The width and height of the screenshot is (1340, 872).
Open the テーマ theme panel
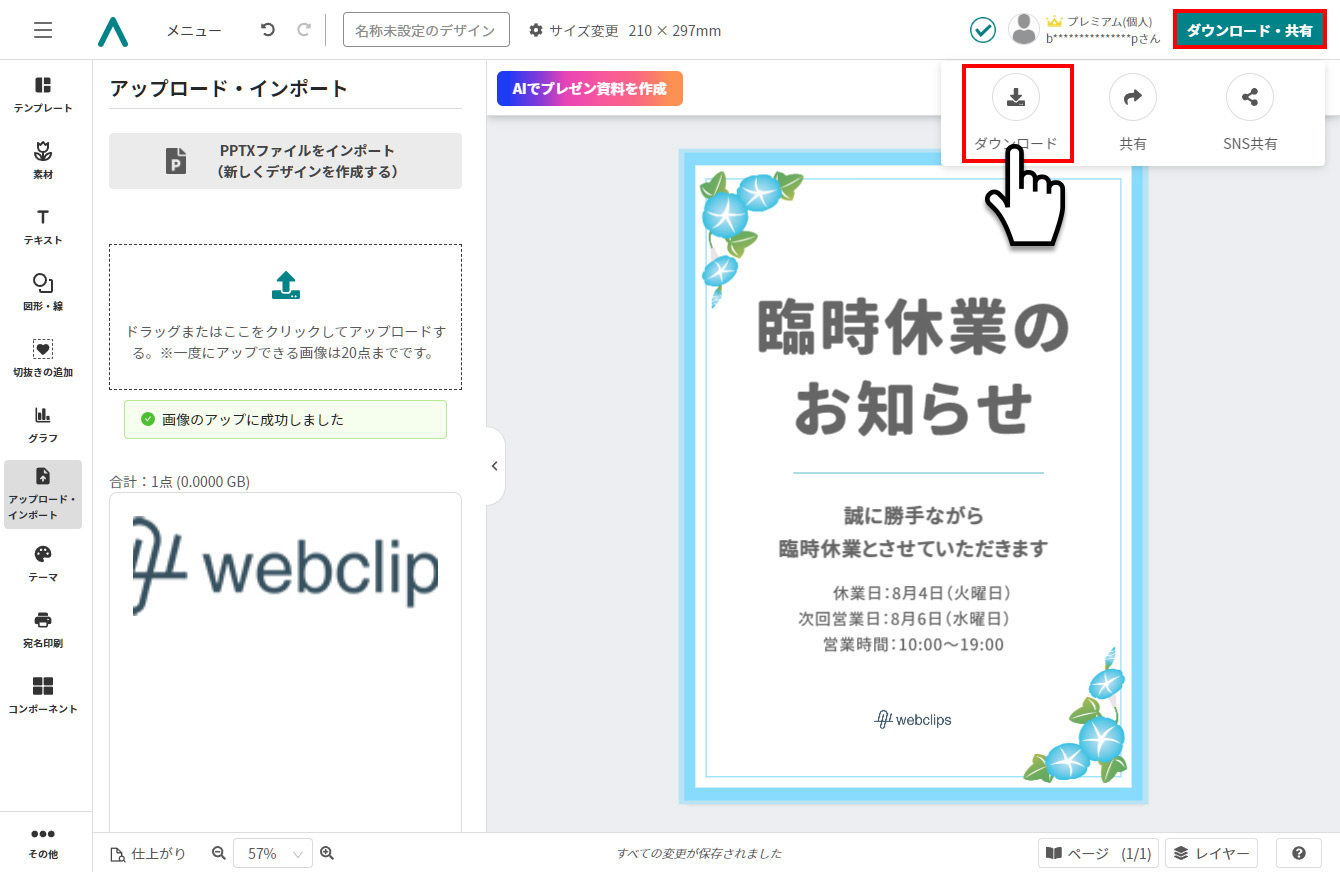[x=43, y=564]
